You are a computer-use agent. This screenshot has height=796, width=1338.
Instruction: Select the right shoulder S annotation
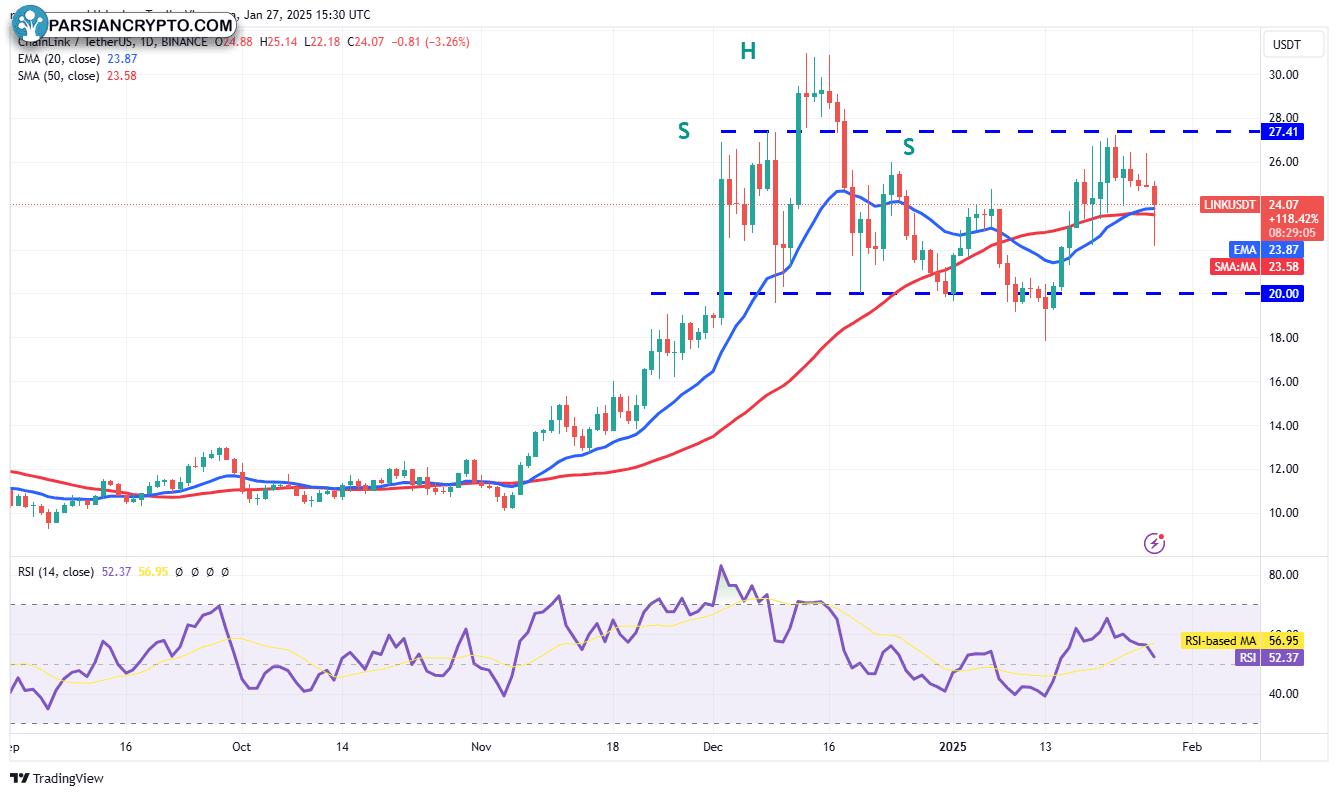(908, 147)
